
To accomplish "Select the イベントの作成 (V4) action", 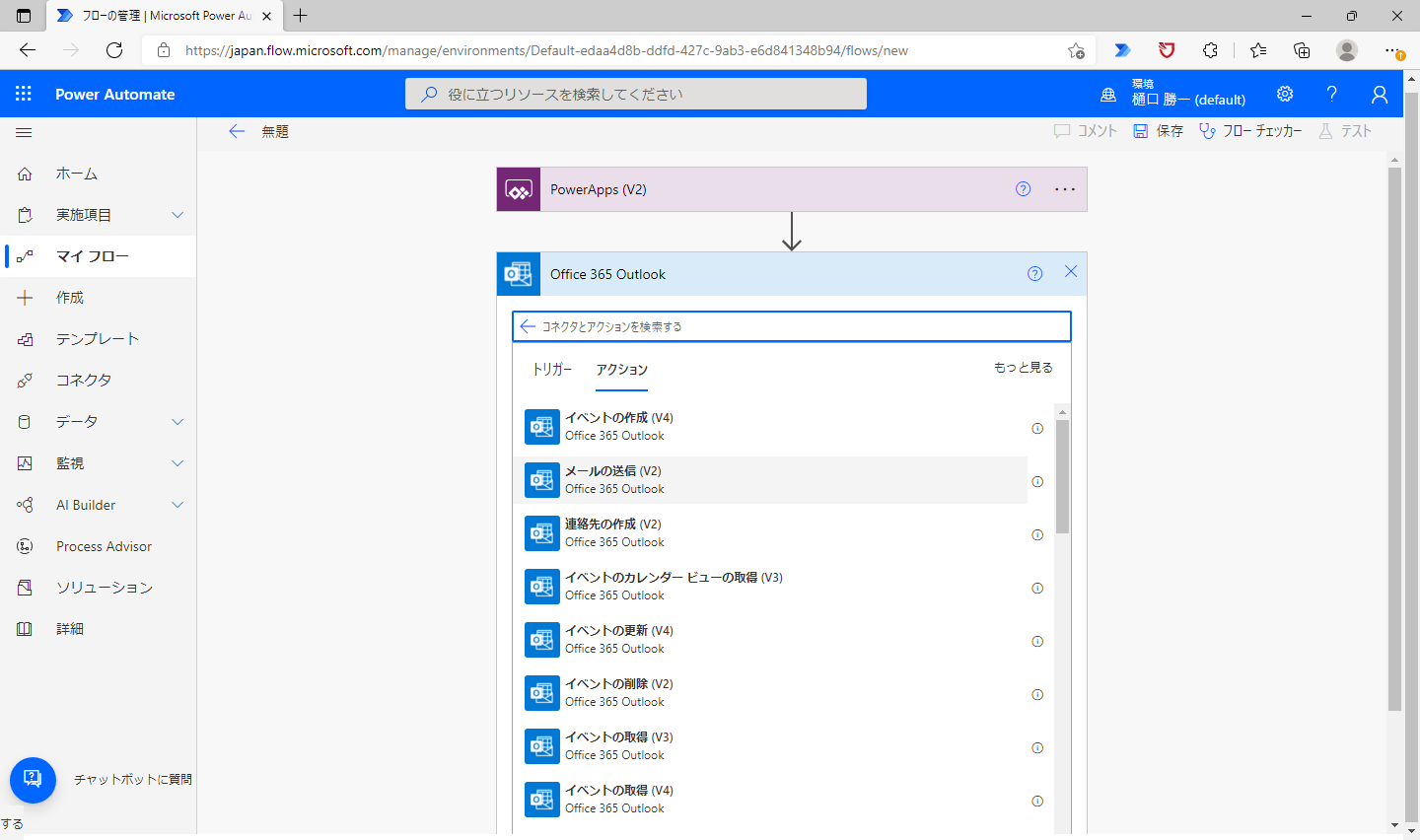I will [770, 427].
